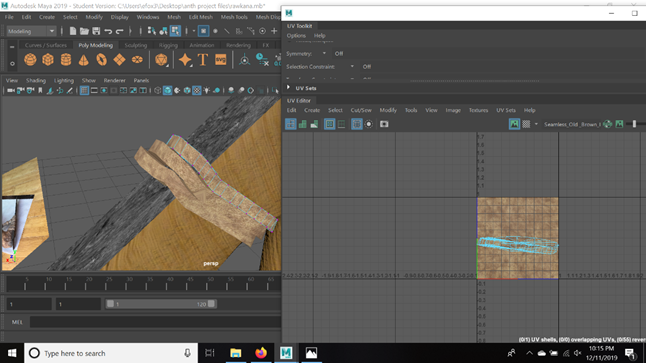
Task: Open the Cut/Sew menu in UV Editor
Action: pos(361,110)
